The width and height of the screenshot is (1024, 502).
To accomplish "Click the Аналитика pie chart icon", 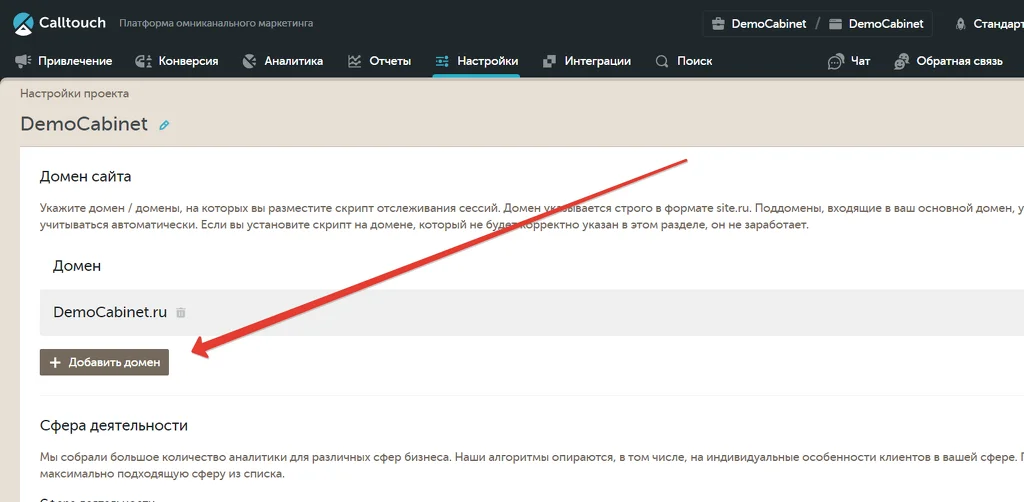I will (x=249, y=61).
